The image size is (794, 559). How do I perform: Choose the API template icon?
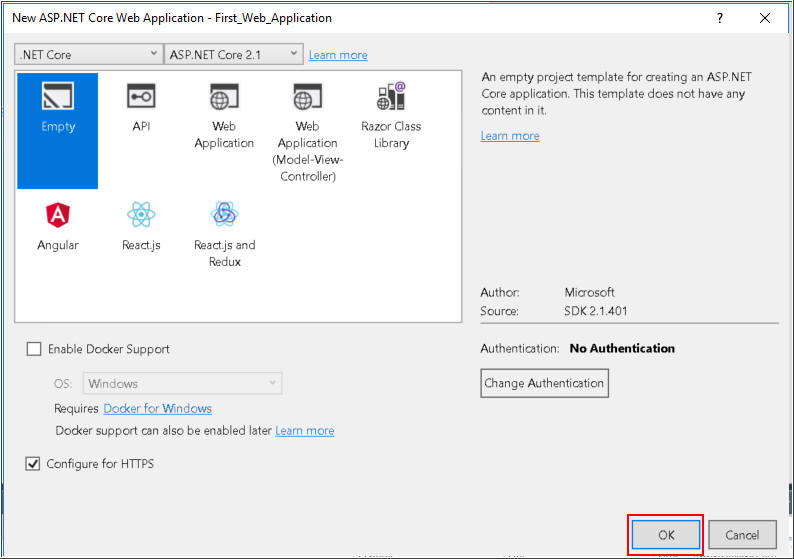point(141,96)
